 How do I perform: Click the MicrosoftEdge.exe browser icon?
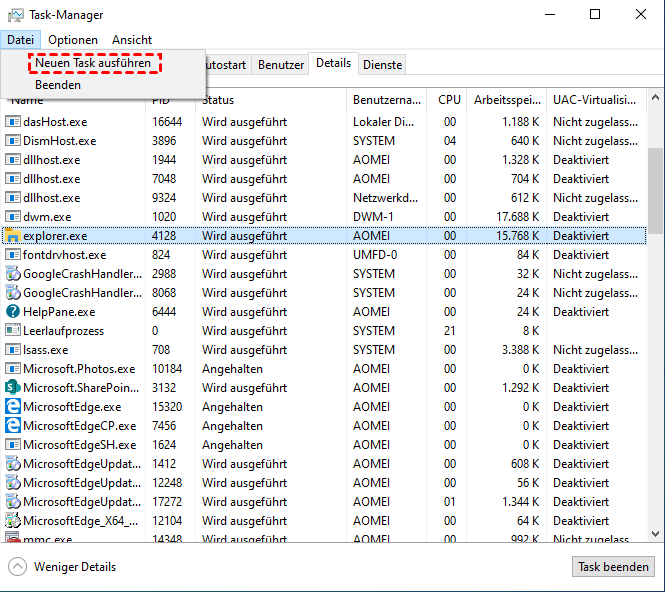point(13,407)
